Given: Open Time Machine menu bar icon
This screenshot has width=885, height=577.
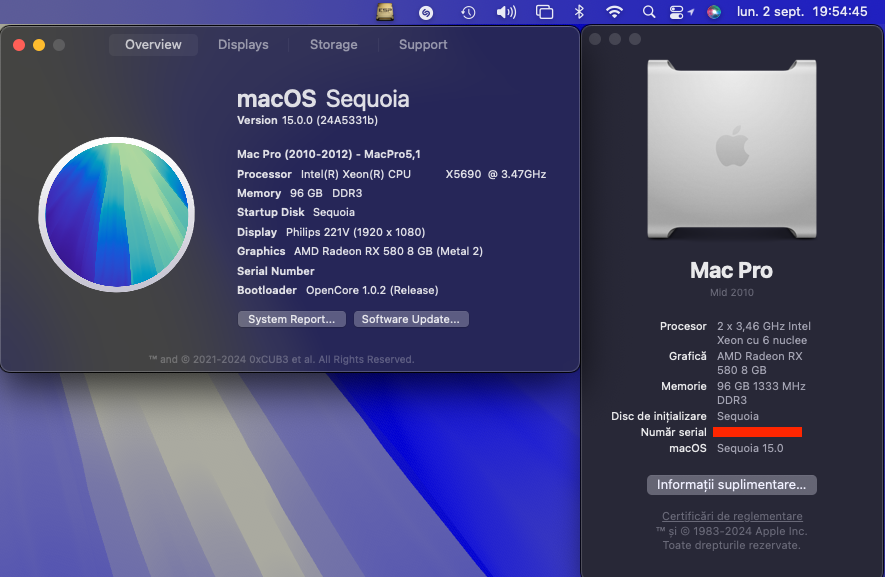Looking at the screenshot, I should coord(468,12).
